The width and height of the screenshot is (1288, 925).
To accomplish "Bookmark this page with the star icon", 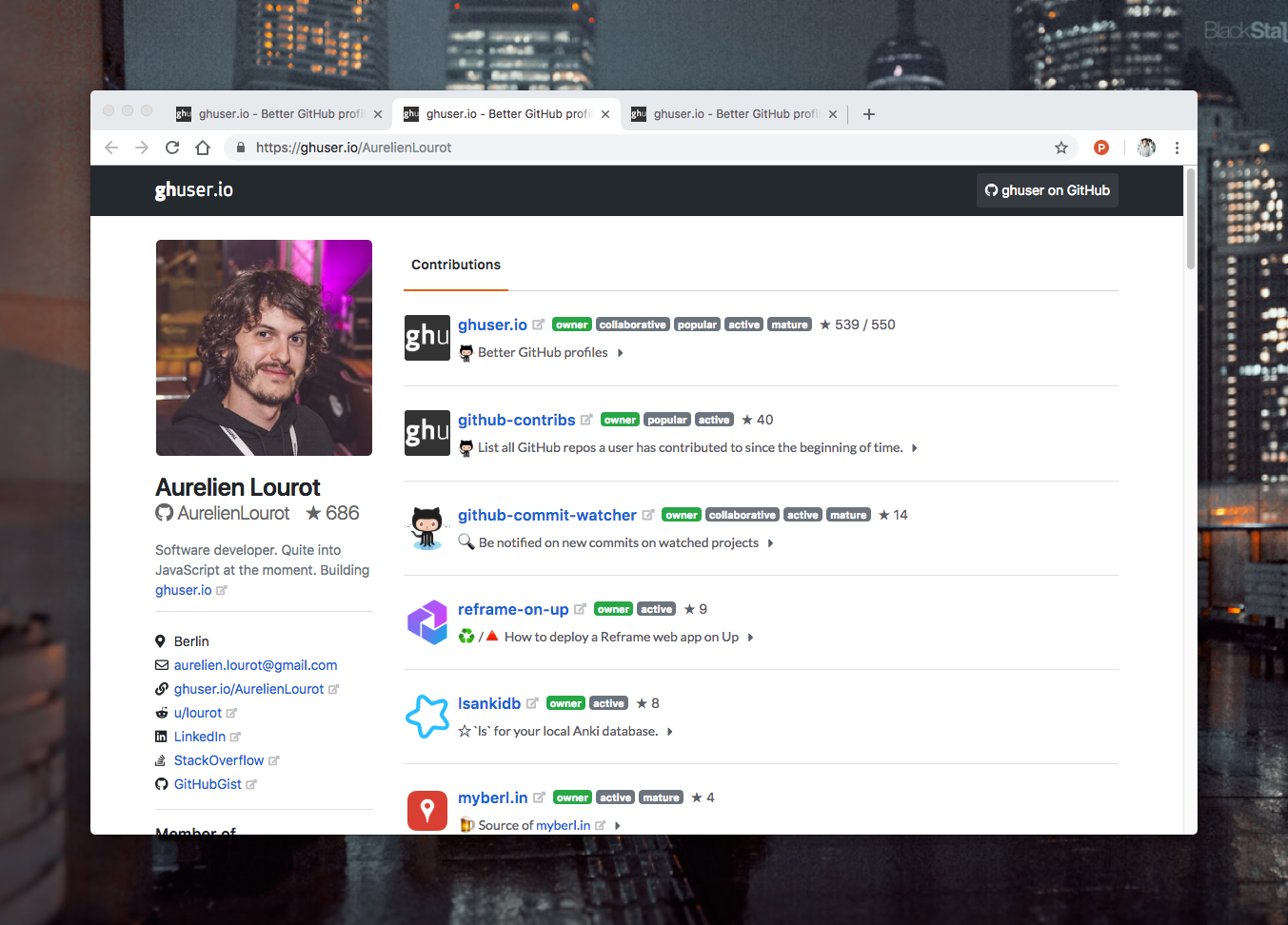I will (x=1061, y=148).
